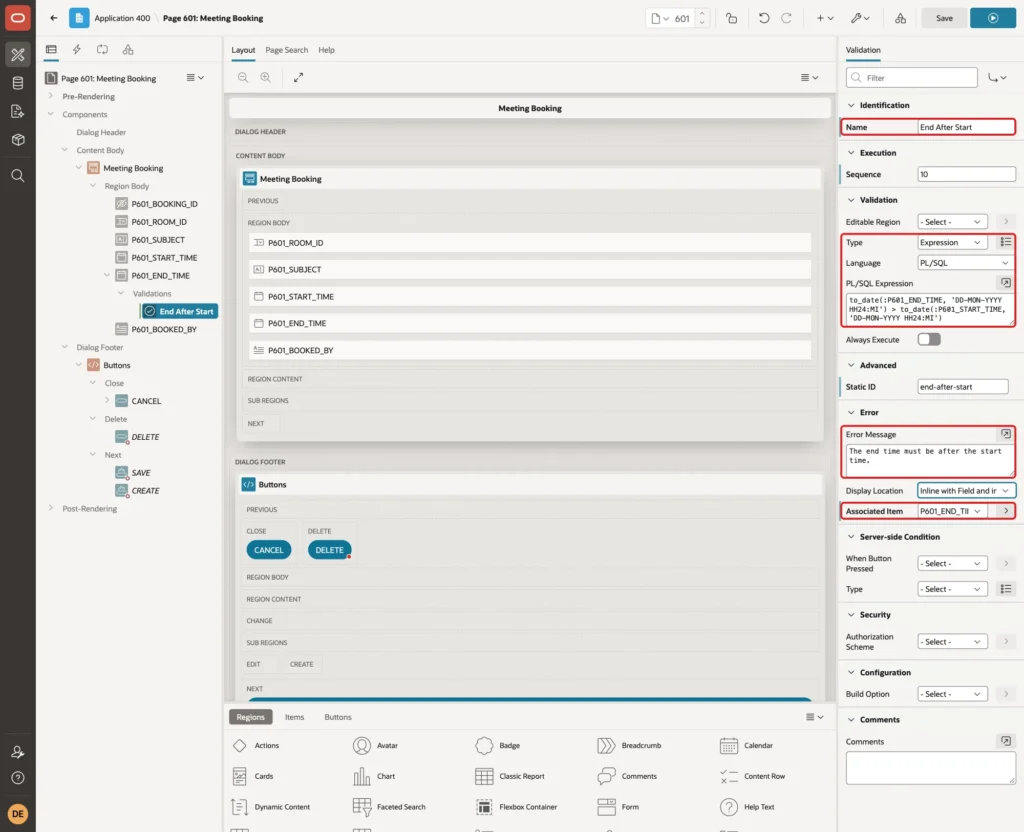
Task: Open the Help tab
Action: [x=326, y=50]
